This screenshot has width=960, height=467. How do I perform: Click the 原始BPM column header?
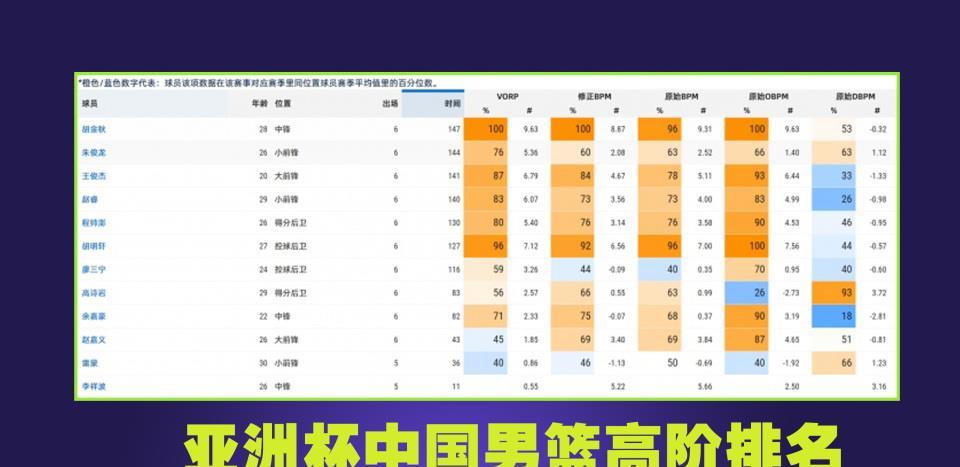tap(680, 96)
